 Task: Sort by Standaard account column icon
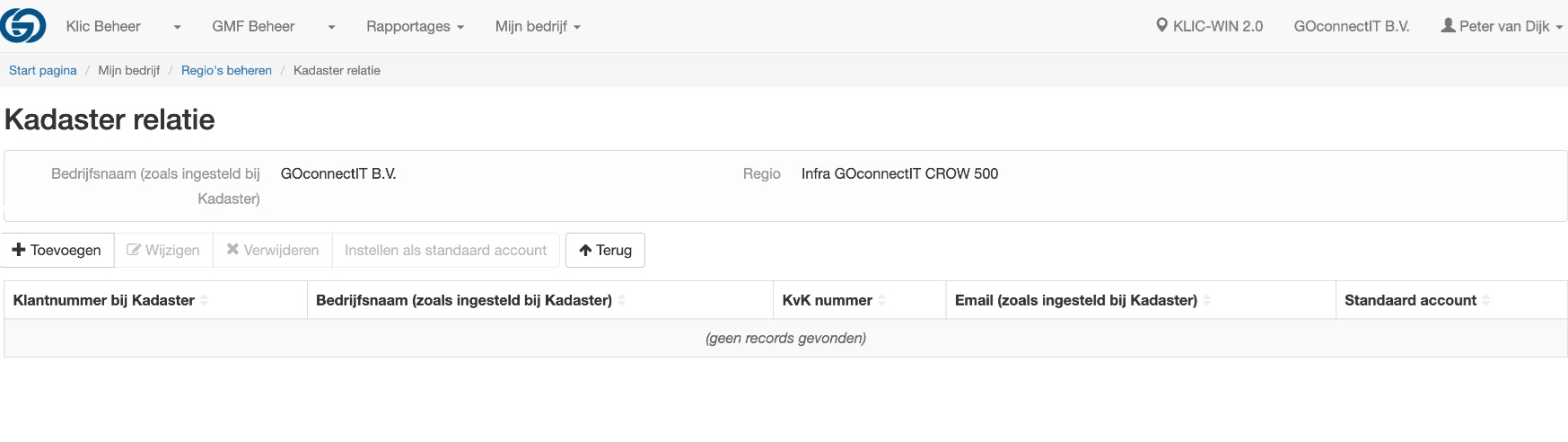[1485, 300]
